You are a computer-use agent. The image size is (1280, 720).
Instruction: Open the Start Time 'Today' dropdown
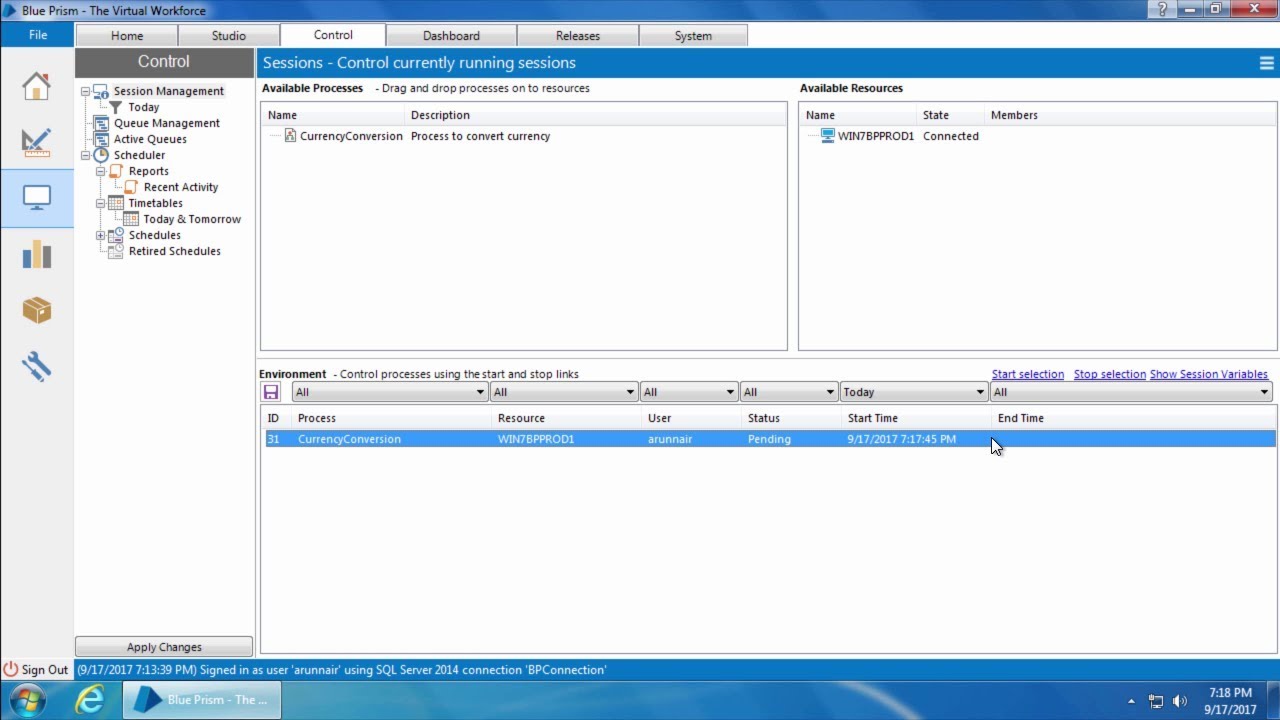pyautogui.click(x=914, y=392)
